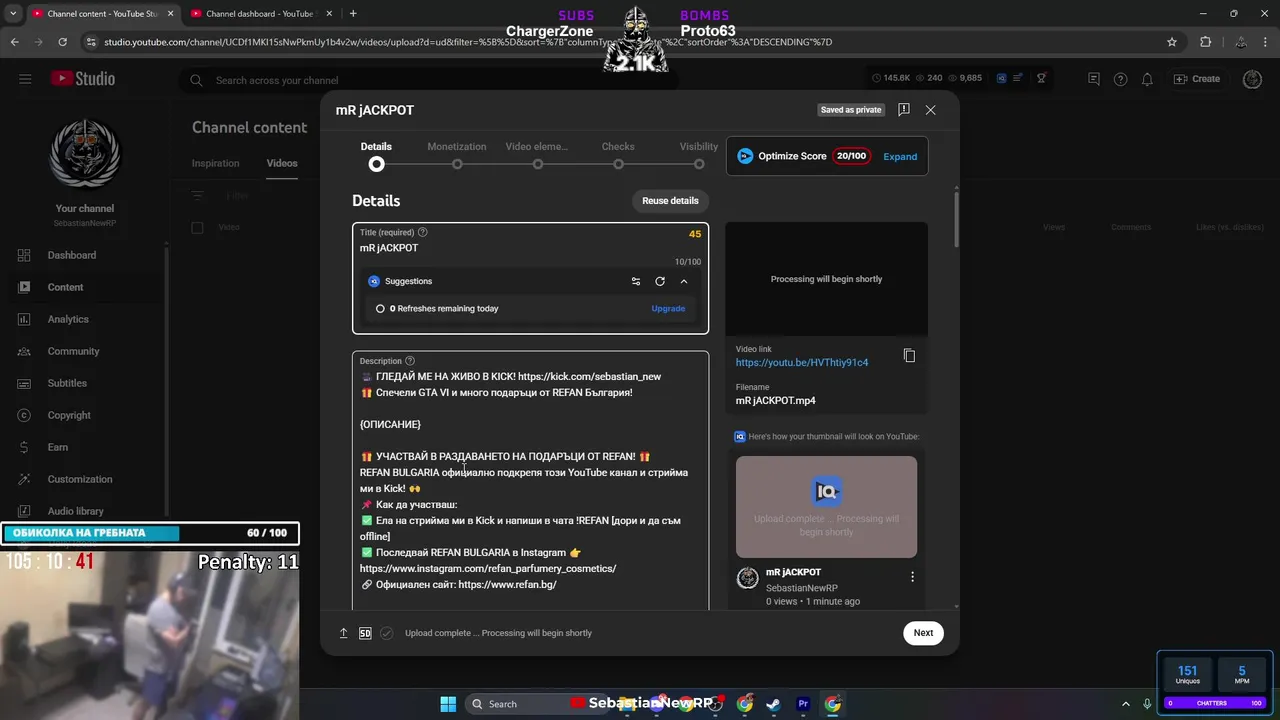Image resolution: width=1280 pixels, height=720 pixels.
Task: Close the mR jACKPOT upload dialog
Action: point(930,110)
